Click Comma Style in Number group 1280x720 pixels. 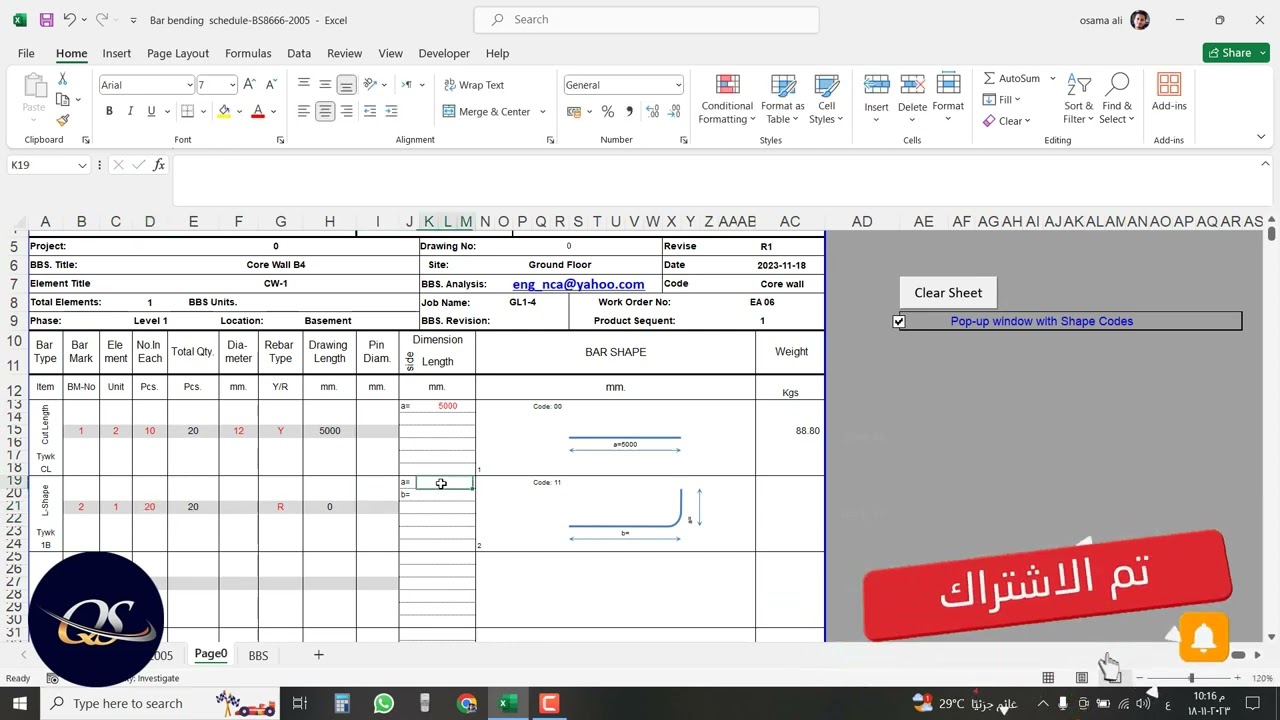point(629,111)
